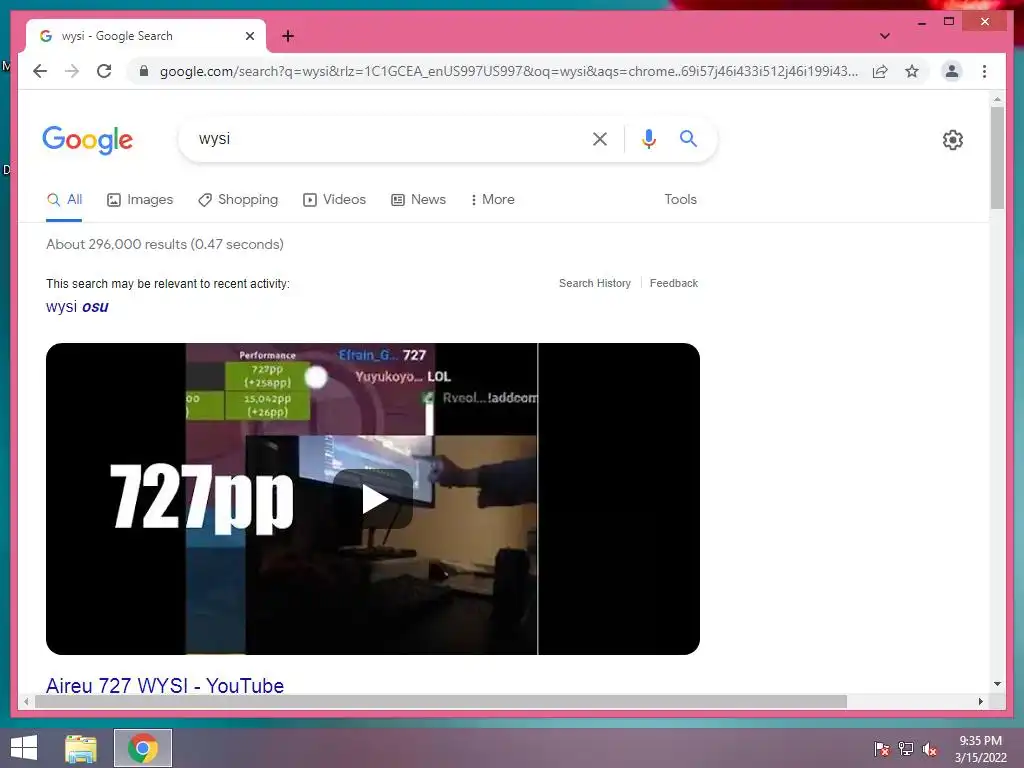The height and width of the screenshot is (768, 1024).
Task: Click the Google logo
Action: pos(88,140)
